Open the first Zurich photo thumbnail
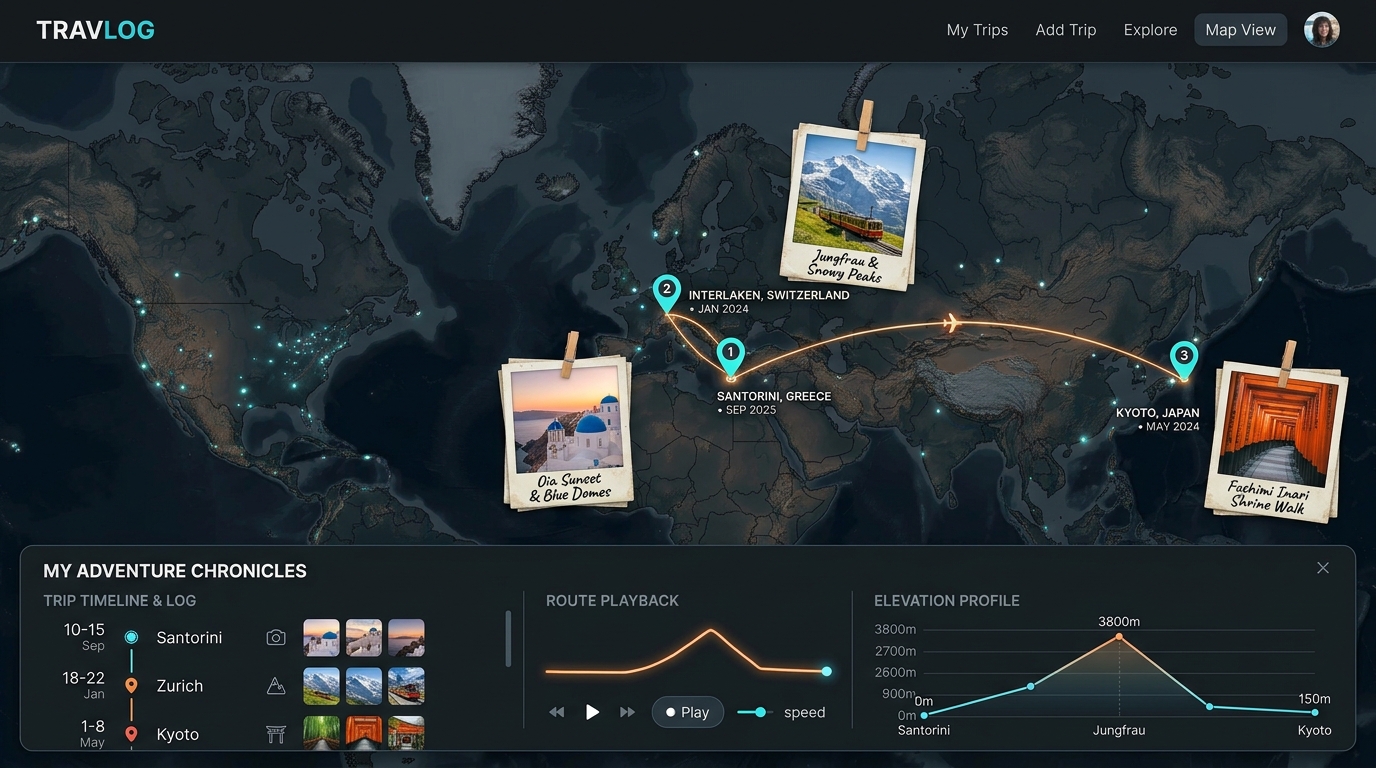 coord(321,686)
